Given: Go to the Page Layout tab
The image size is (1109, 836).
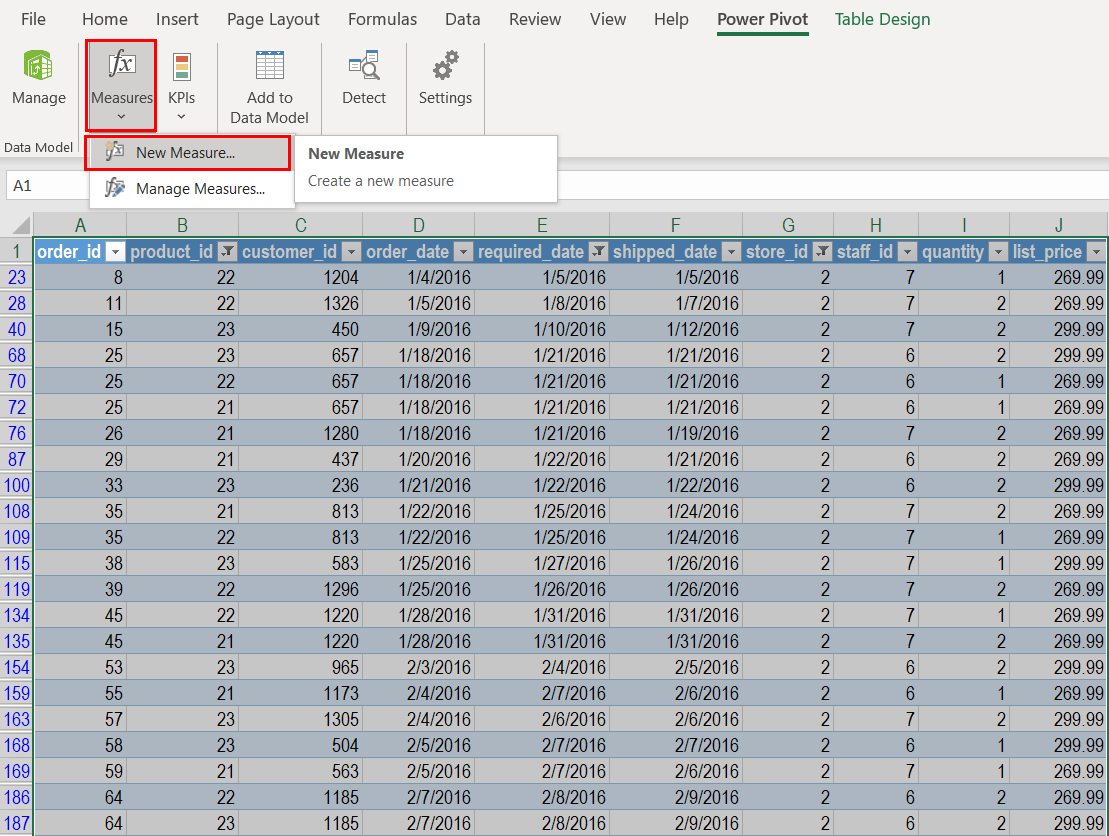Looking at the screenshot, I should [273, 19].
